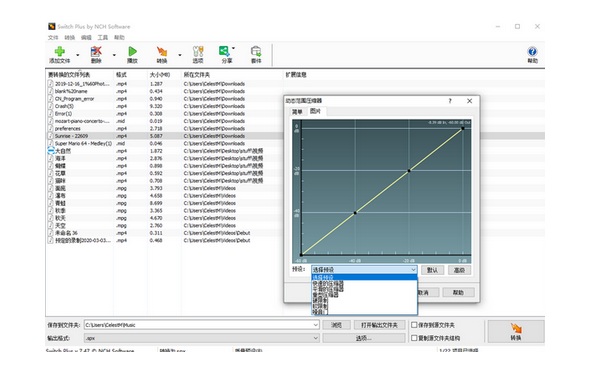The height and width of the screenshot is (375, 605).
Task: Toggle the 保存到源文件夹 checkbox
Action: (414, 325)
